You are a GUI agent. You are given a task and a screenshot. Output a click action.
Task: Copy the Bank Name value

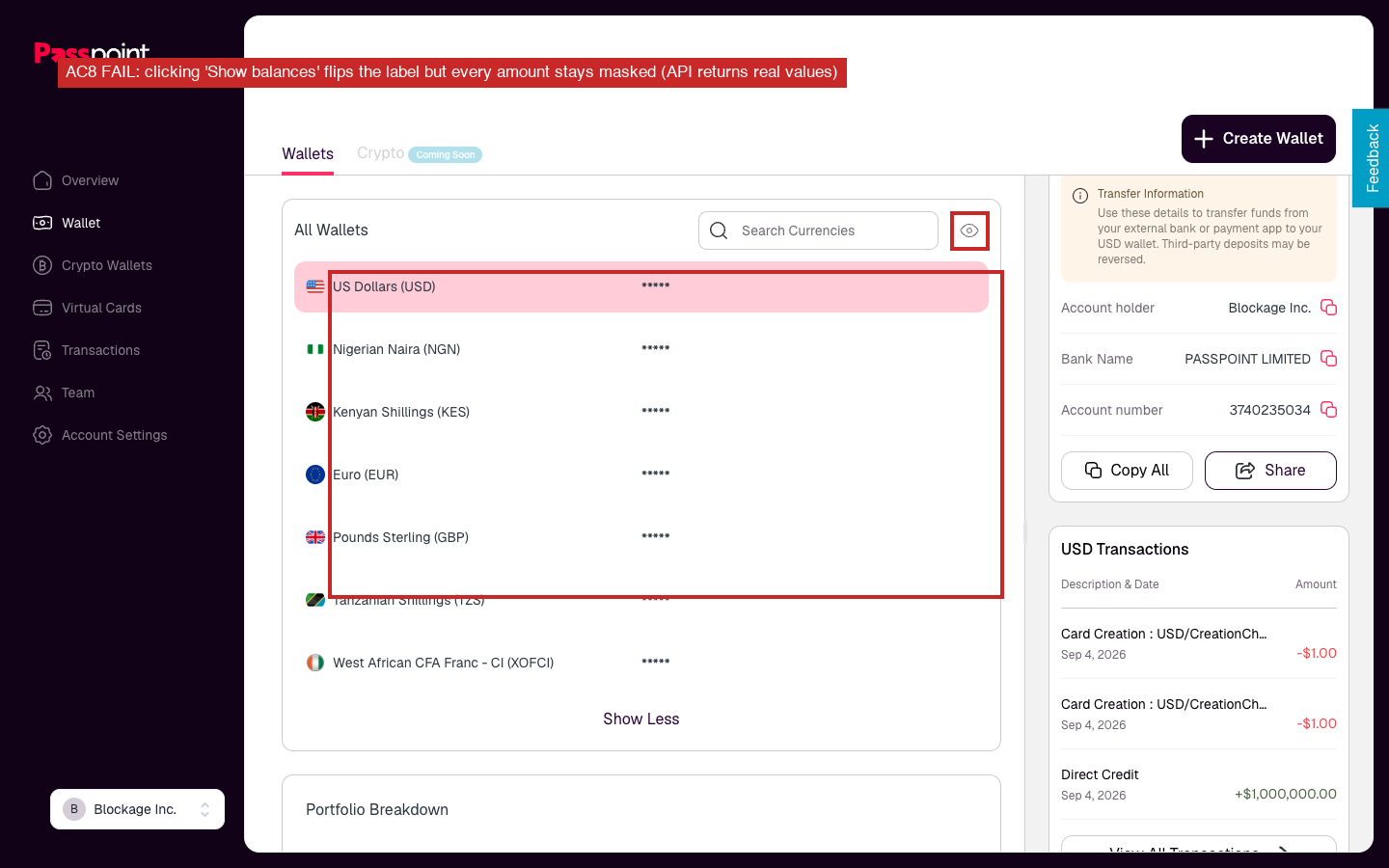click(1328, 359)
